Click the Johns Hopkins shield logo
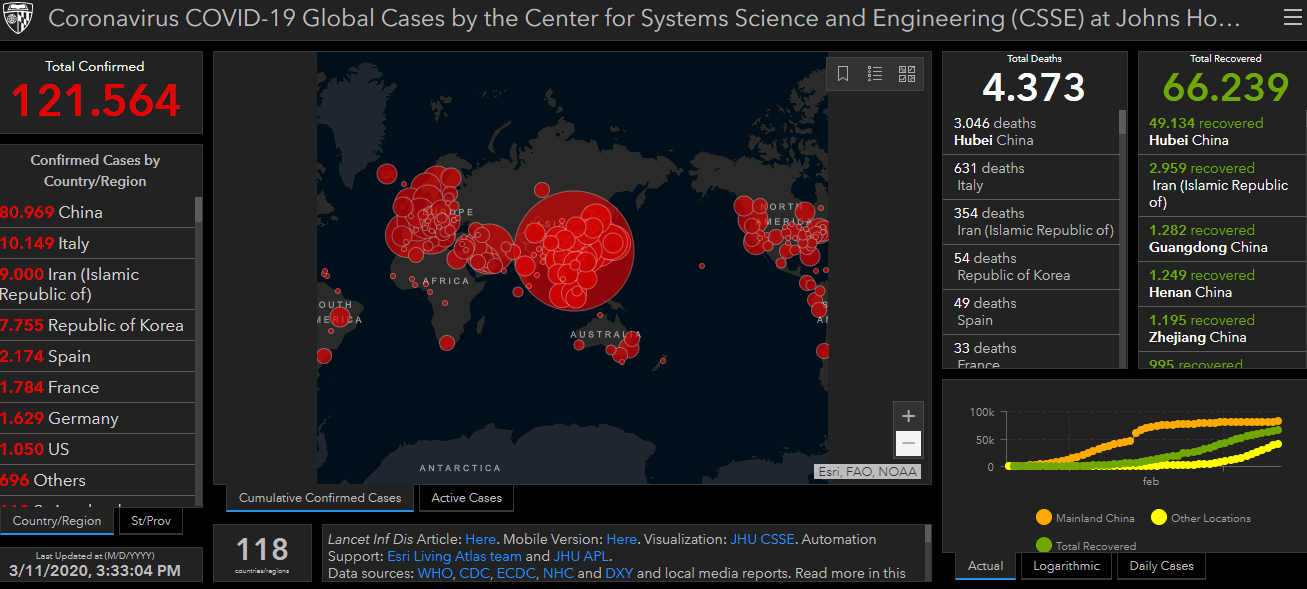This screenshot has width=1307, height=589. click(19, 18)
